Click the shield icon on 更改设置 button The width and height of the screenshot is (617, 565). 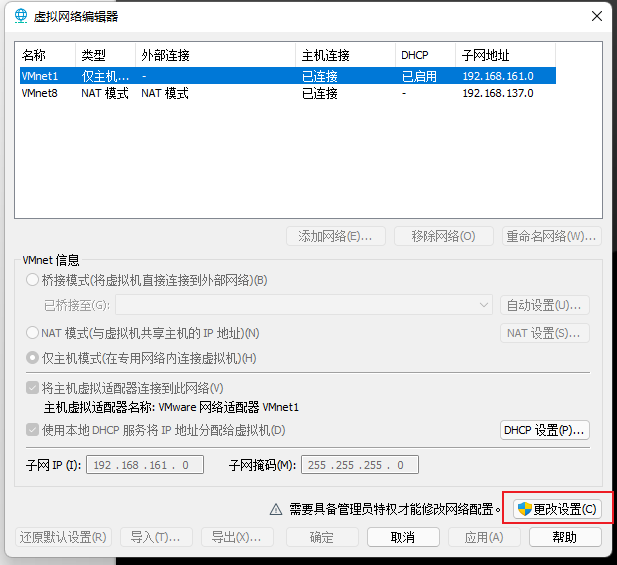(525, 509)
